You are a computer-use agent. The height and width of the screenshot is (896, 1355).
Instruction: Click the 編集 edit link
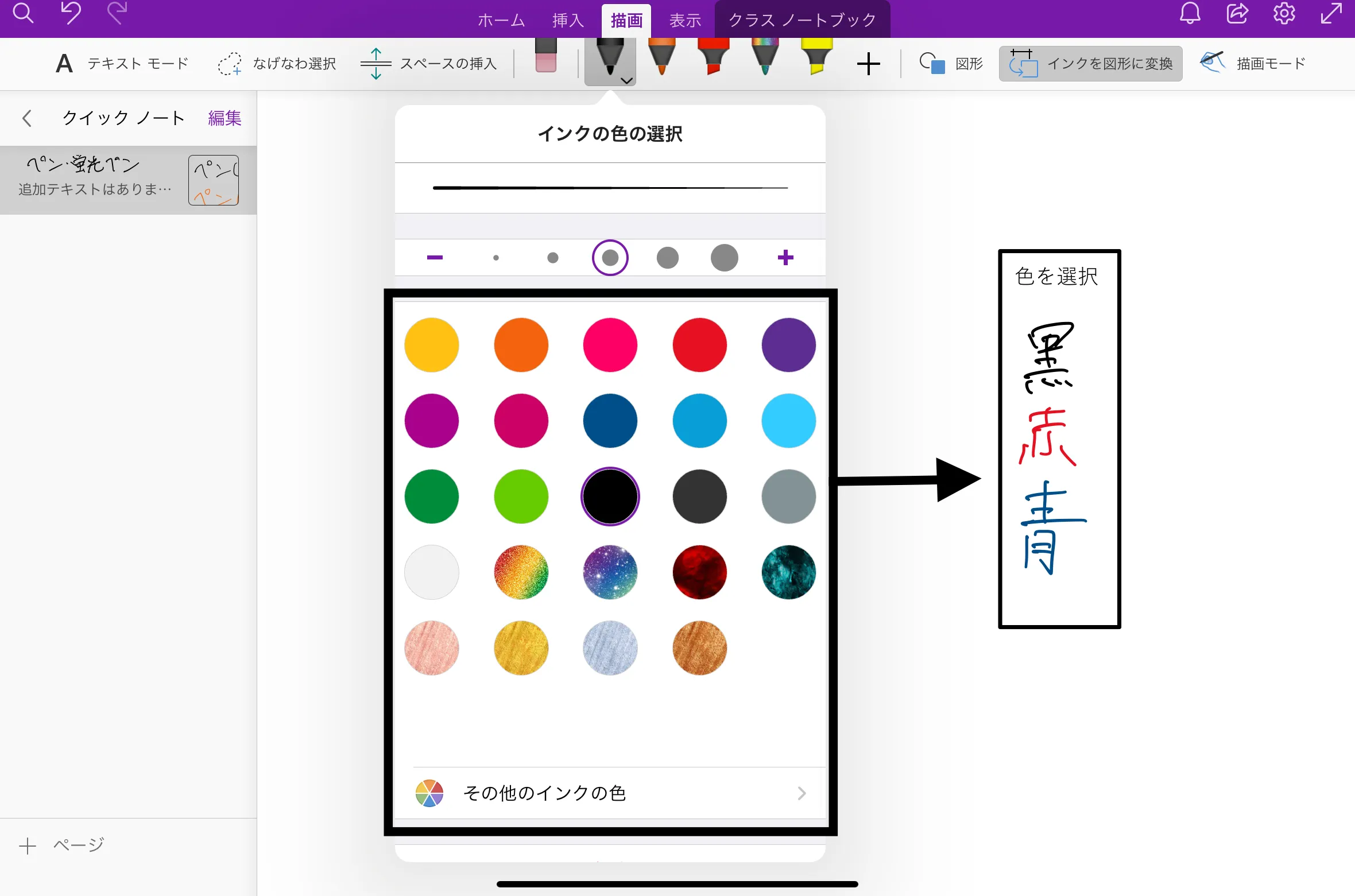coord(224,118)
